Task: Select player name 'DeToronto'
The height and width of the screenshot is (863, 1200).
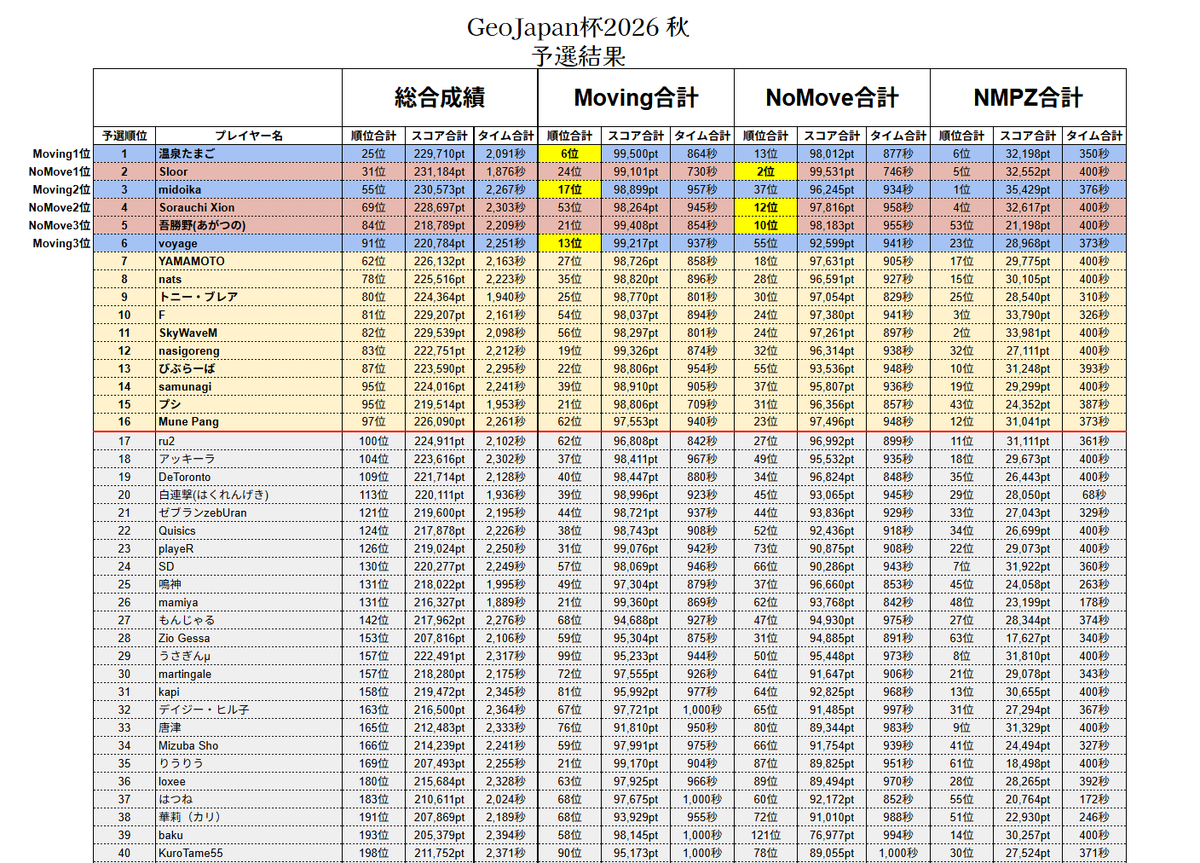Action: 185,477
